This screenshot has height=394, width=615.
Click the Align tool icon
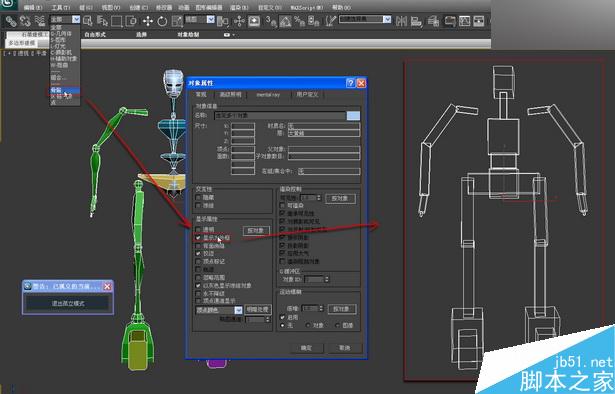point(416,21)
